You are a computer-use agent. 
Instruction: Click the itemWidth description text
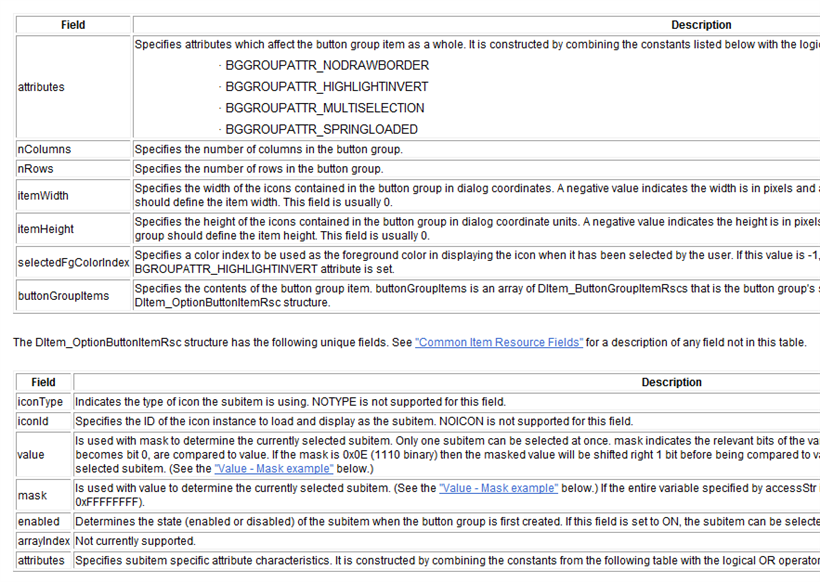pos(477,196)
